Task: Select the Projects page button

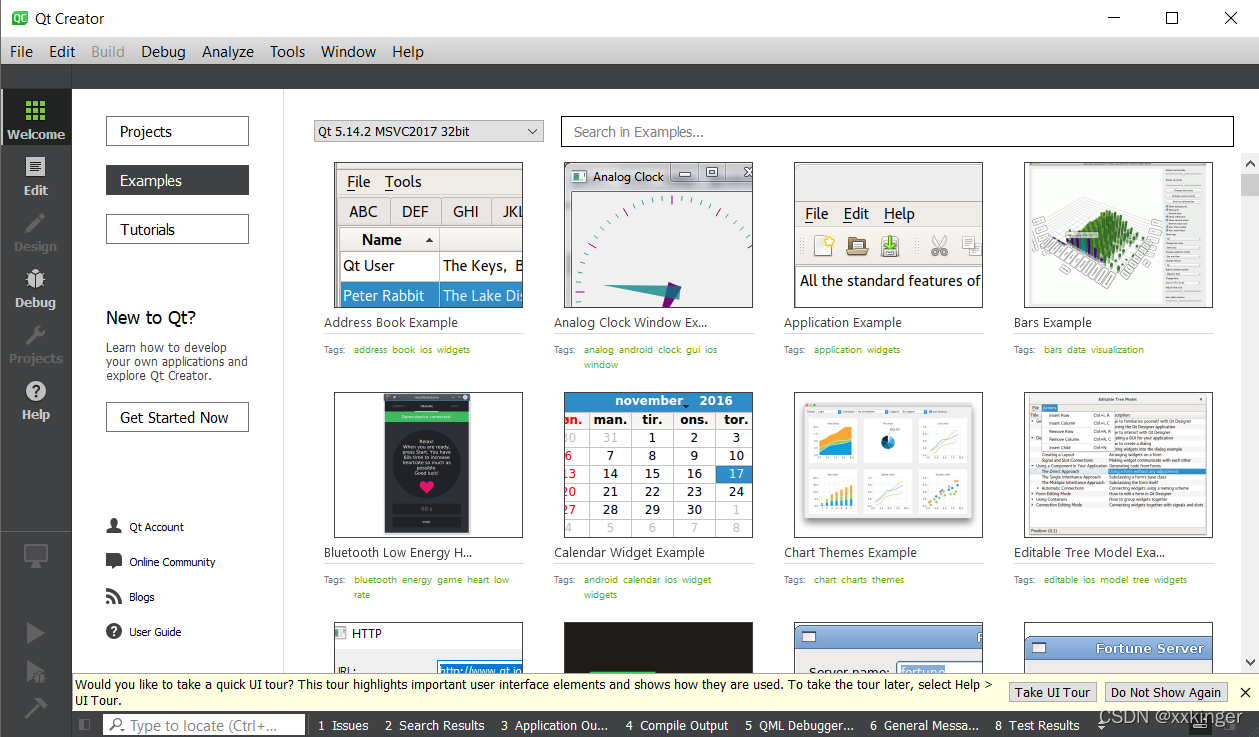Action: point(177,131)
